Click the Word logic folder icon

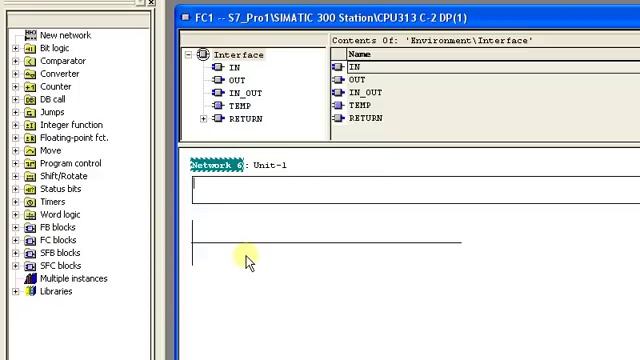[x=30, y=215]
